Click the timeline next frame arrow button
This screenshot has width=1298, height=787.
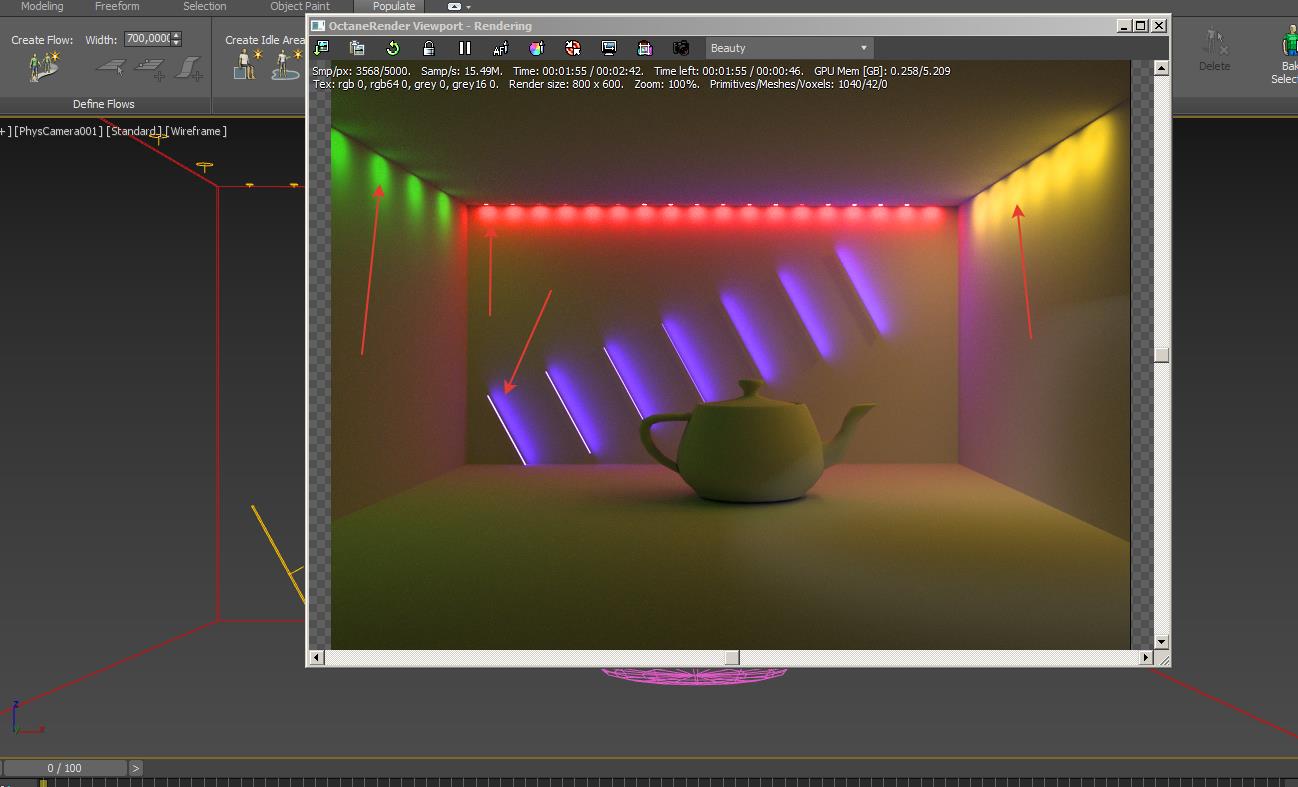[x=135, y=768]
